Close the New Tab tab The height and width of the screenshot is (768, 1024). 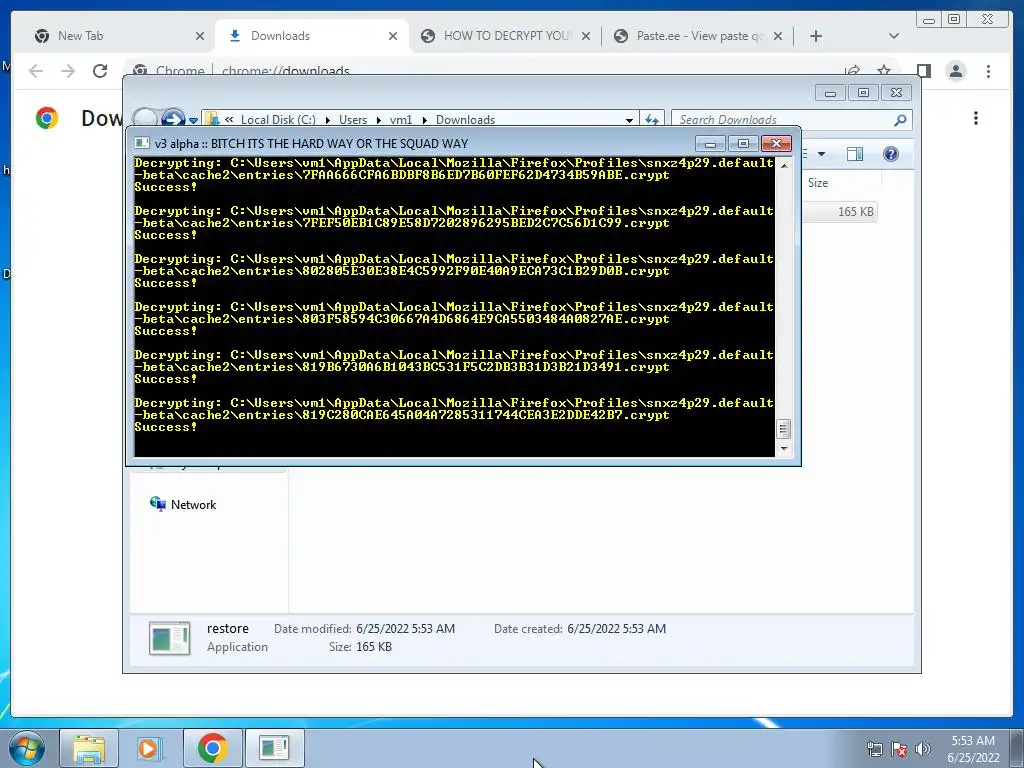coord(200,37)
